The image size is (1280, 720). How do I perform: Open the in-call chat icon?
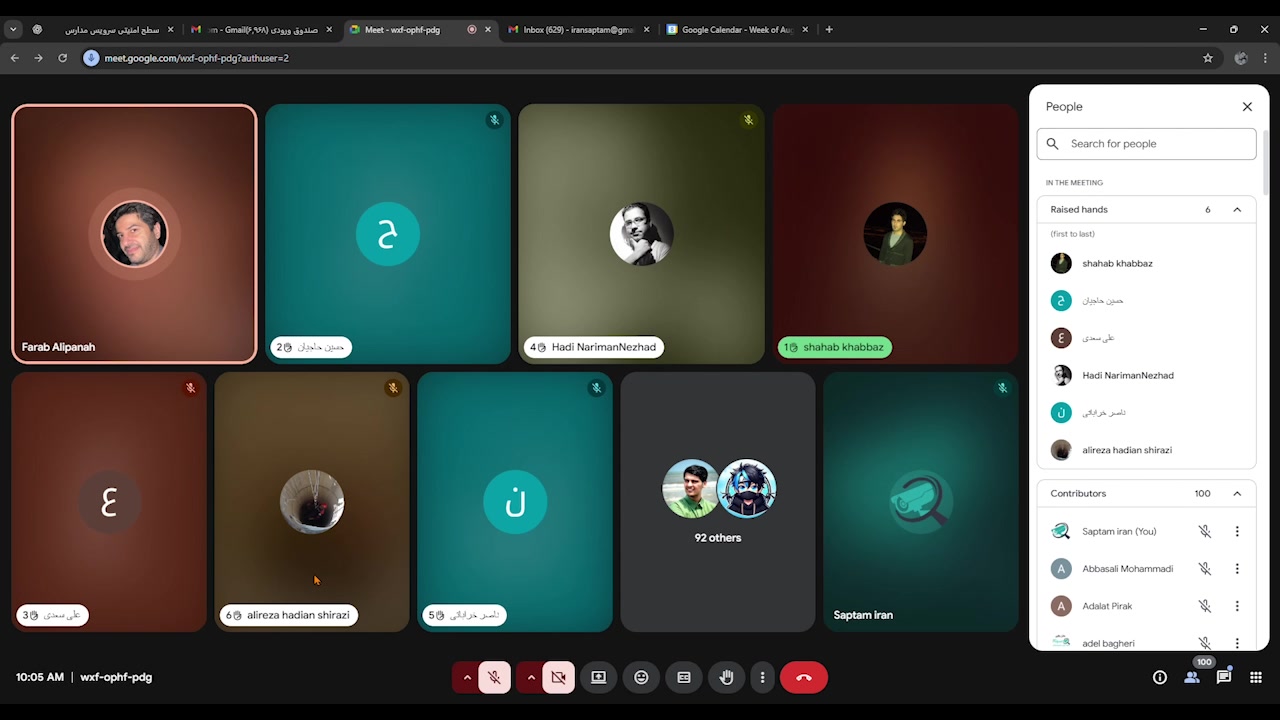point(1224,677)
